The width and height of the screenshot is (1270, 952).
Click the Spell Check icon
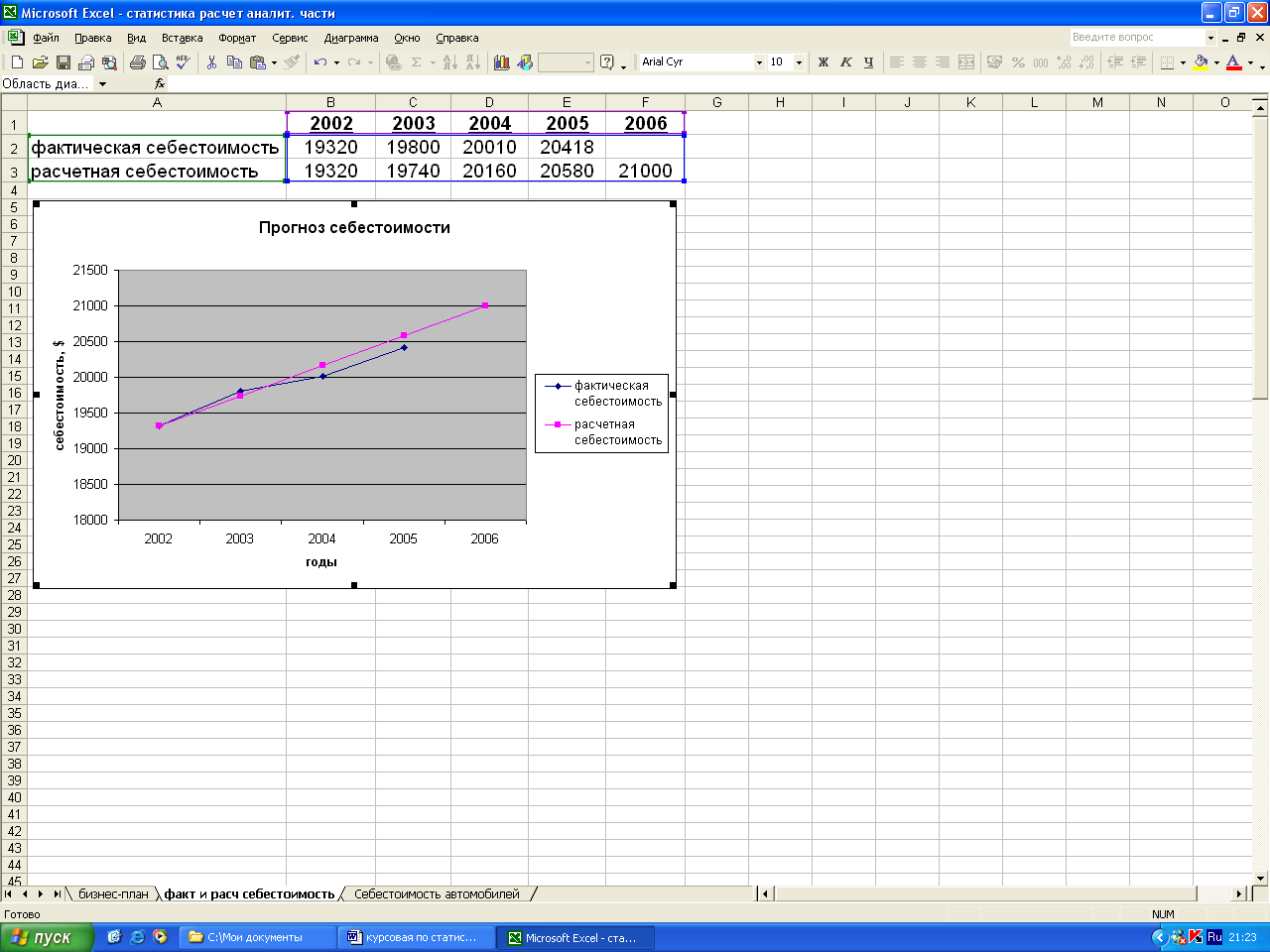coord(183,62)
